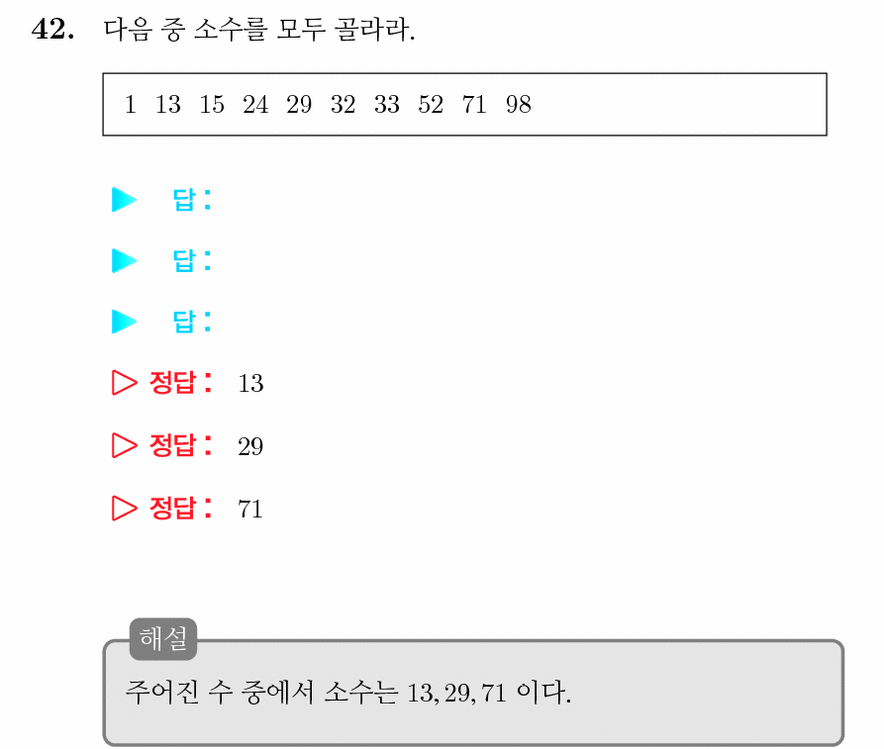
Task: Click the explanation sentence in the gray box
Action: pyautogui.click(x=348, y=692)
